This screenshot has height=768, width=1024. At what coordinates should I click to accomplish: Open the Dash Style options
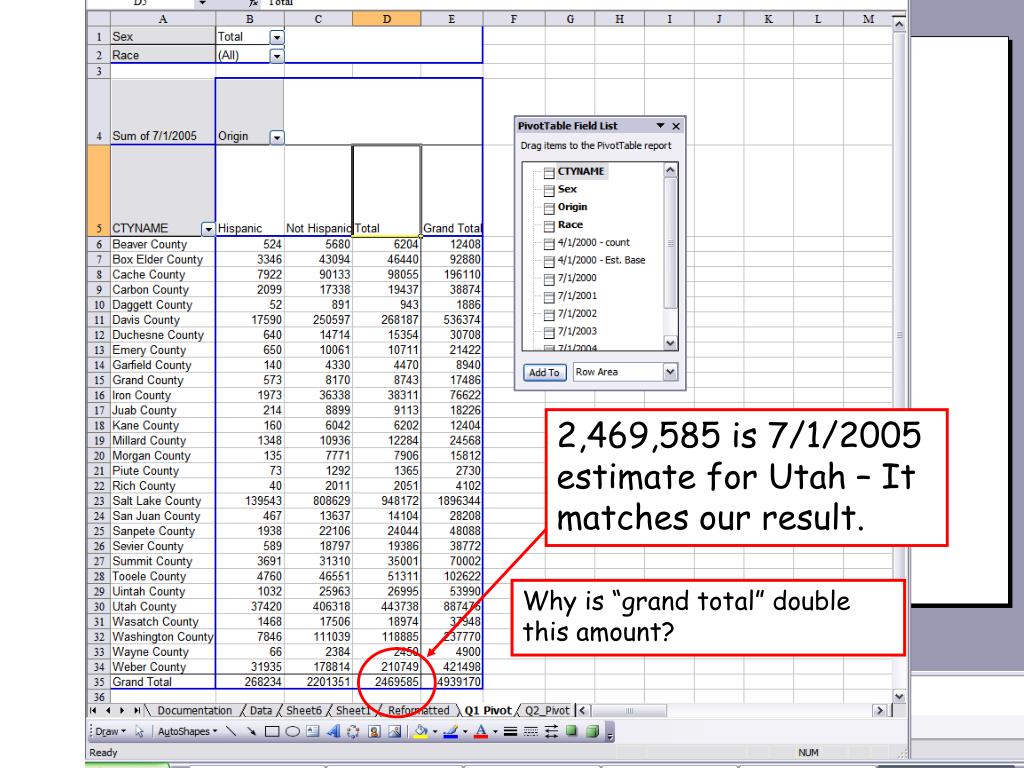click(x=531, y=731)
